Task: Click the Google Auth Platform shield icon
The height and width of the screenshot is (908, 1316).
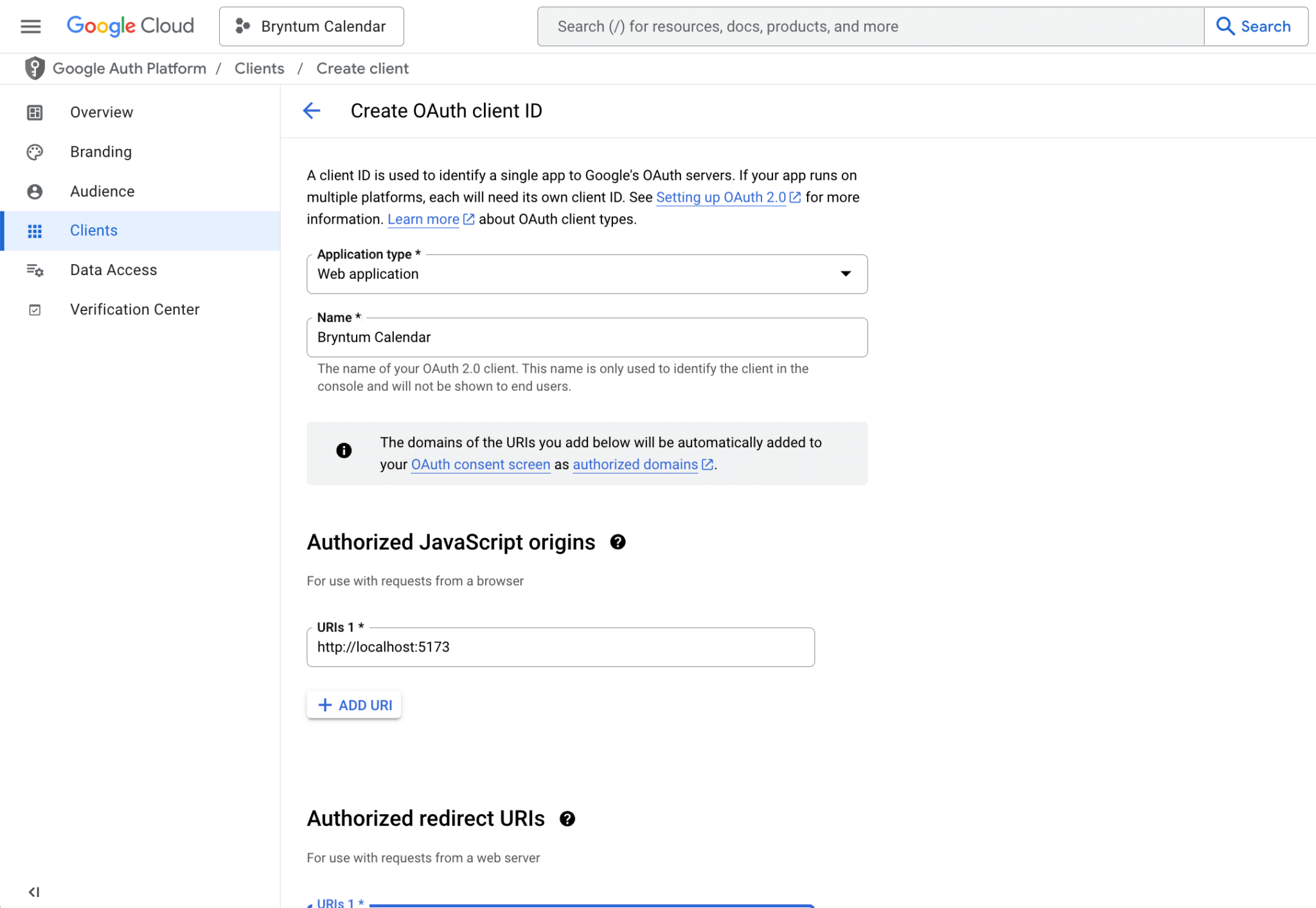Action: (35, 68)
